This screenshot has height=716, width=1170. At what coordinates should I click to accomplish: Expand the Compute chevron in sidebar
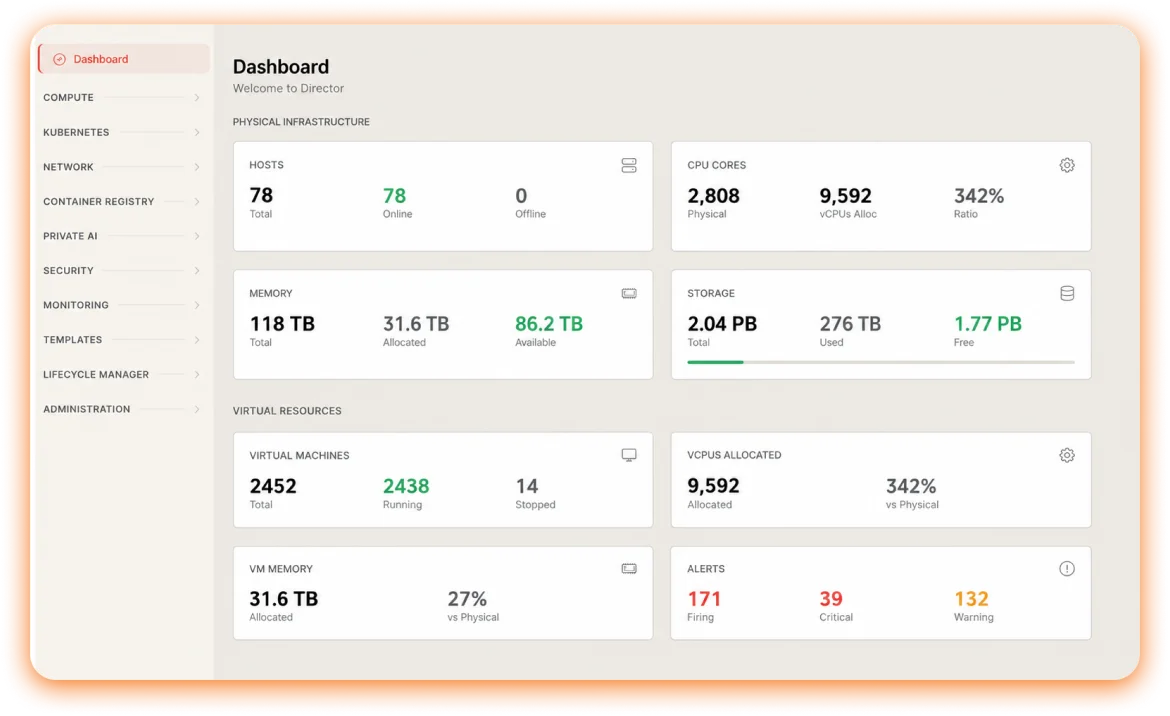click(197, 98)
